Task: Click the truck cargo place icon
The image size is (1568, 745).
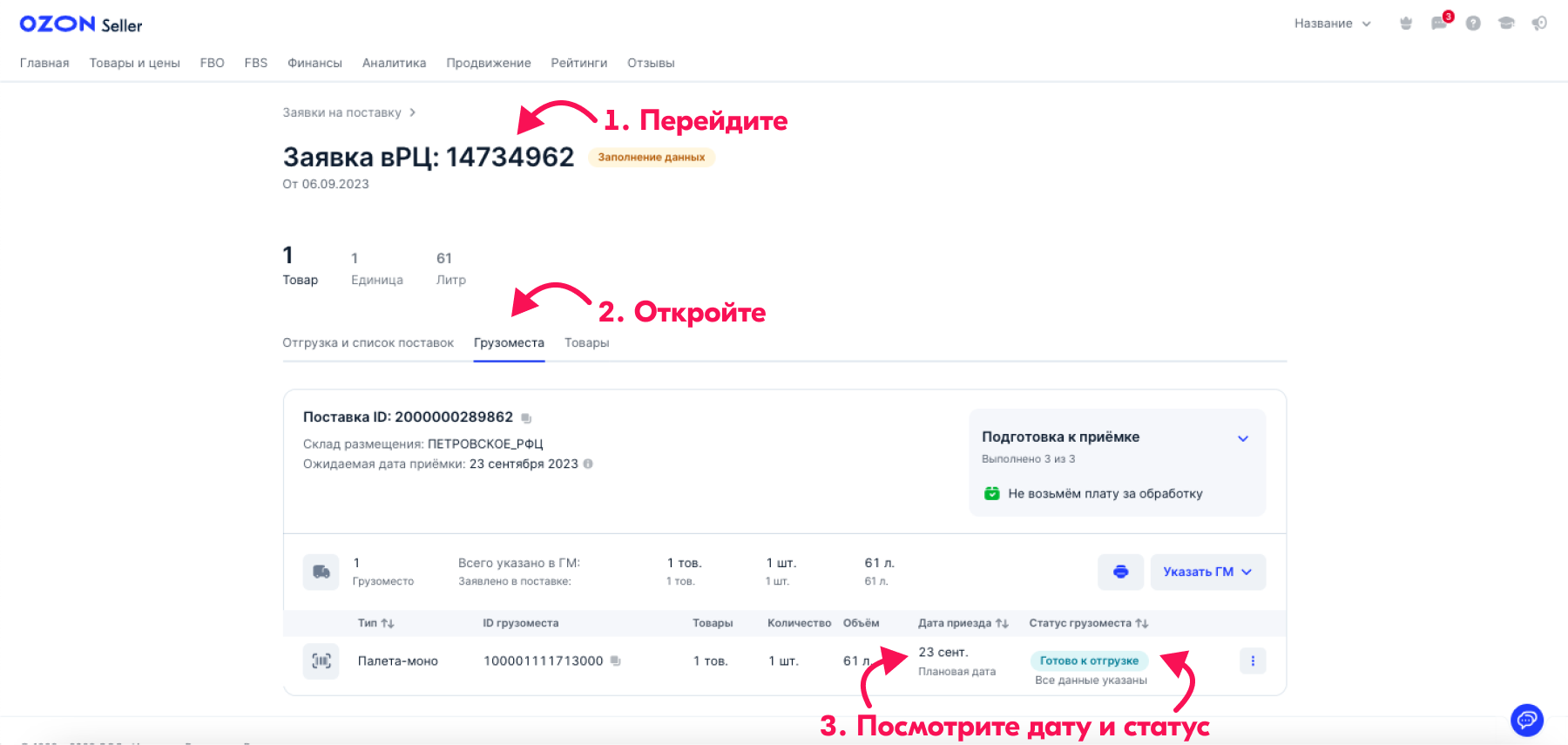Action: click(x=321, y=572)
